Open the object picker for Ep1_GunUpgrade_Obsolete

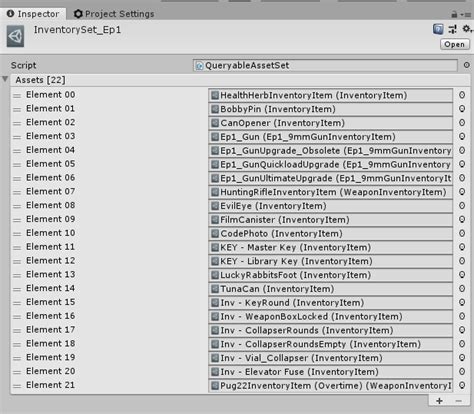[x=462, y=150]
